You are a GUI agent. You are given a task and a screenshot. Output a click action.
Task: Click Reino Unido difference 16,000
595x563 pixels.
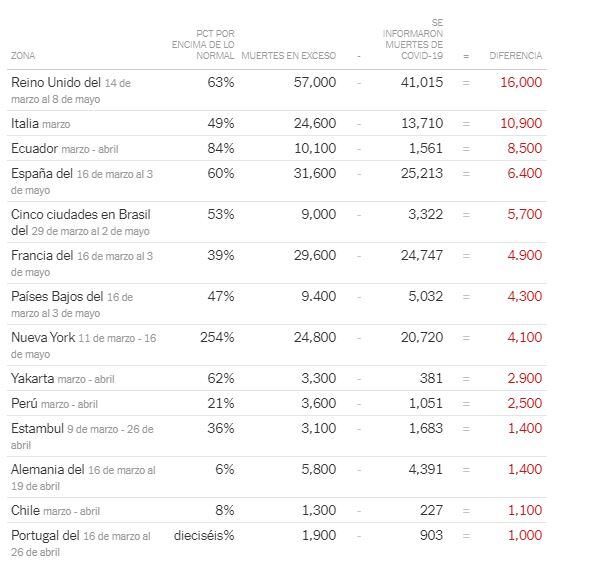(521, 82)
